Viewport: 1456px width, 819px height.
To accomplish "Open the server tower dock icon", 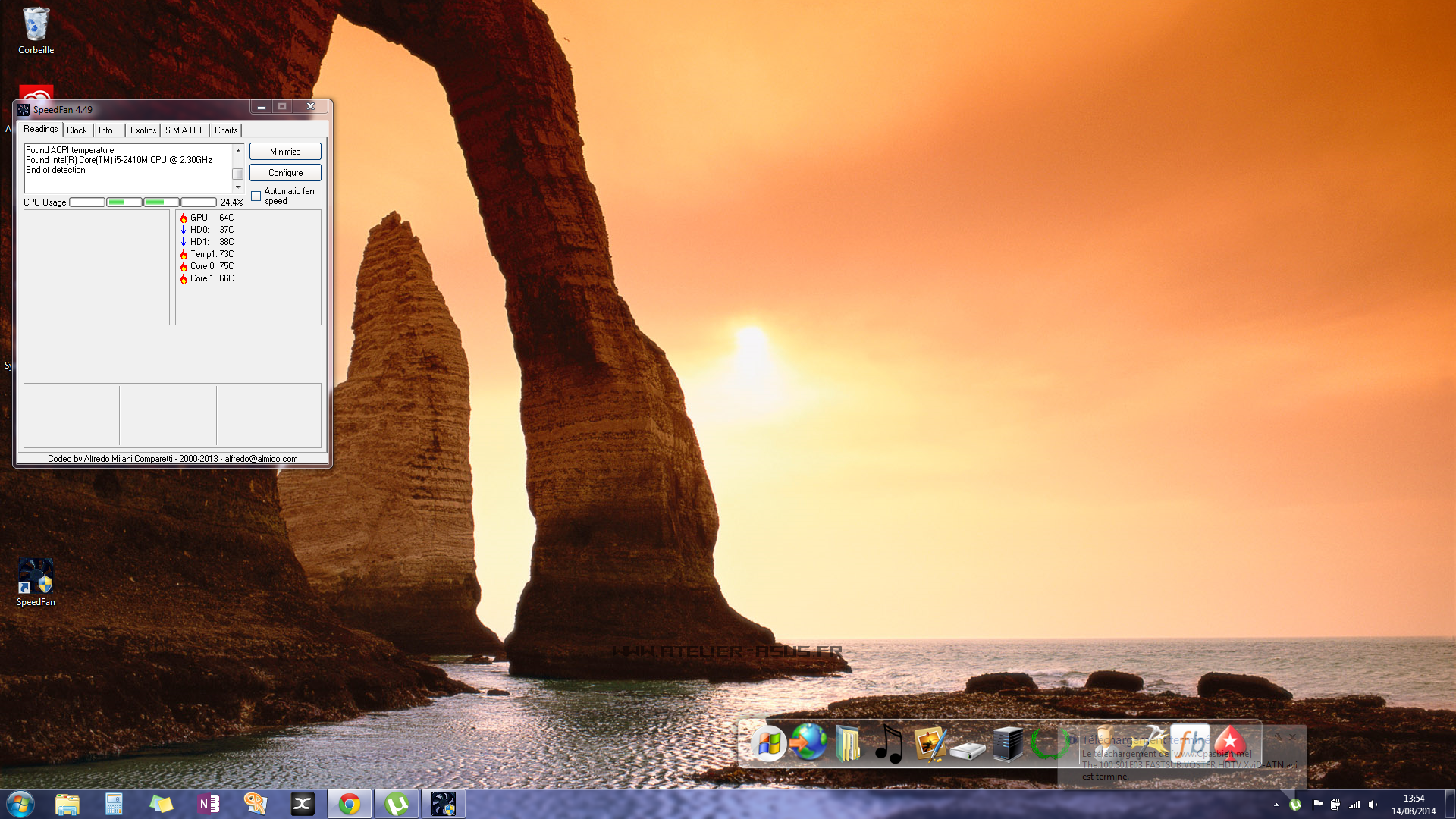I will point(1008,743).
